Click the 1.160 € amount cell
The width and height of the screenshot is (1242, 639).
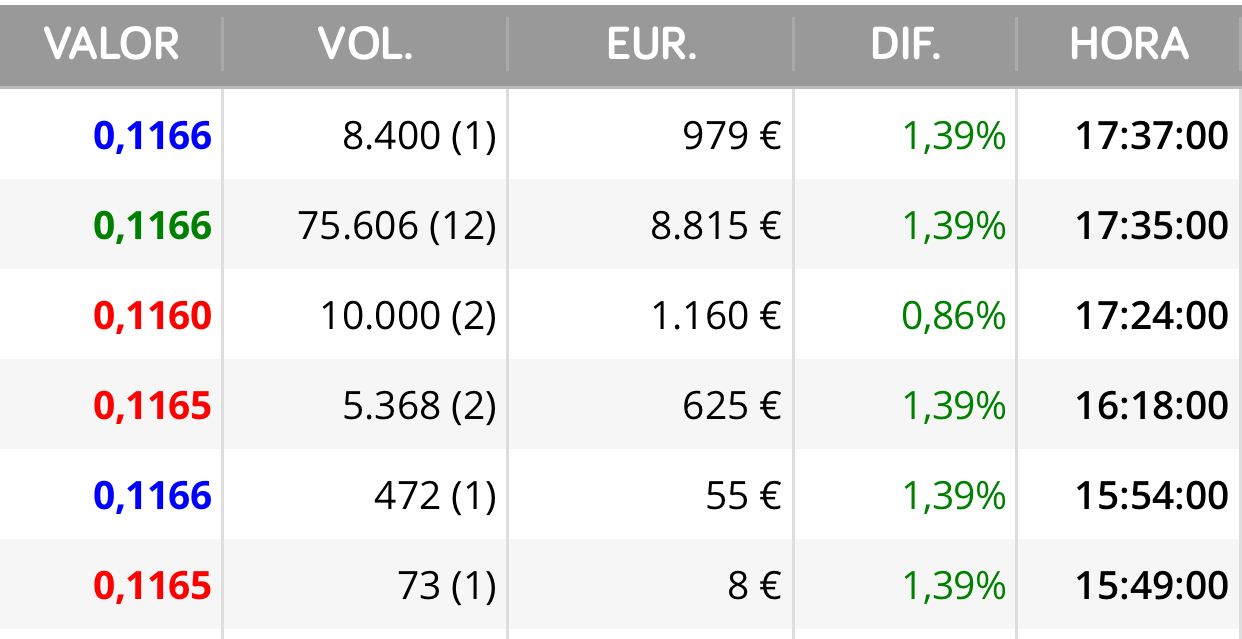click(716, 316)
